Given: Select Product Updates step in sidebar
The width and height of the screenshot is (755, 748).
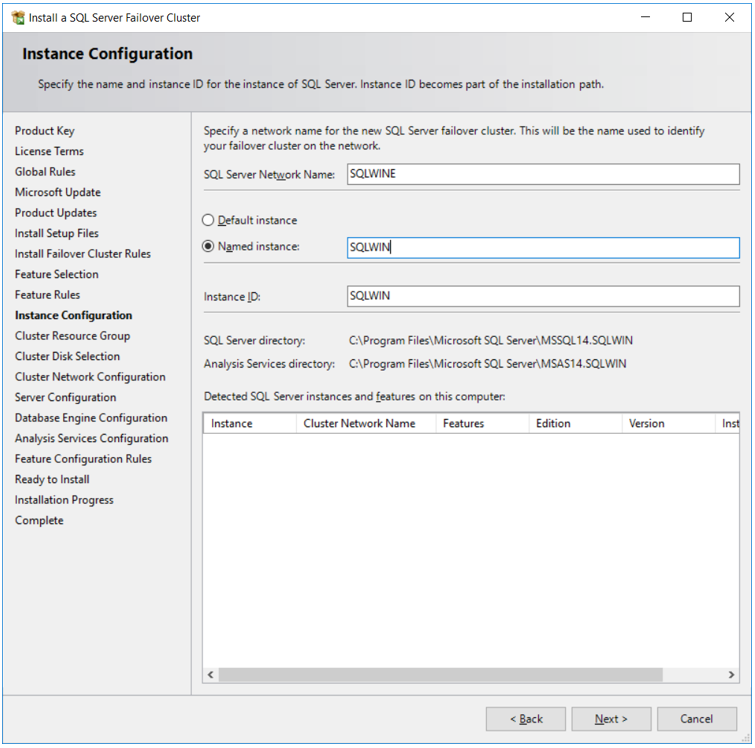Looking at the screenshot, I should click(56, 213).
